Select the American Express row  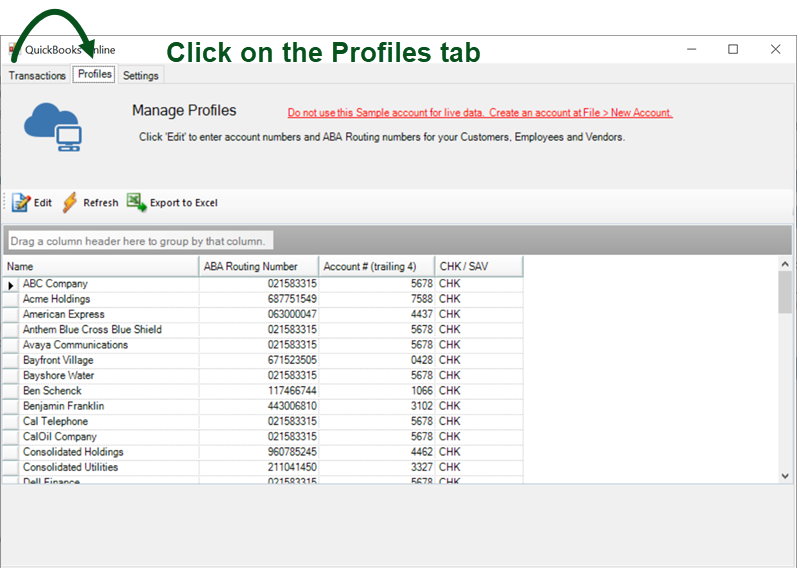pos(263,314)
